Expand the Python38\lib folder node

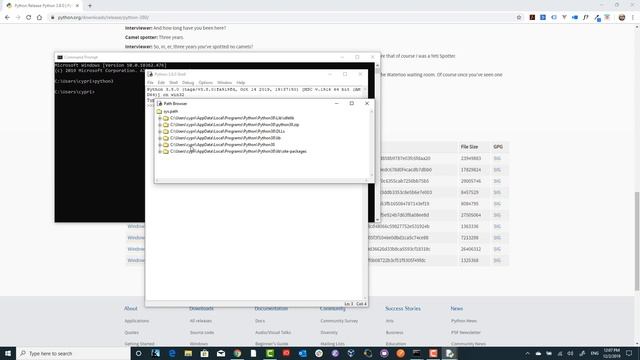point(160,138)
